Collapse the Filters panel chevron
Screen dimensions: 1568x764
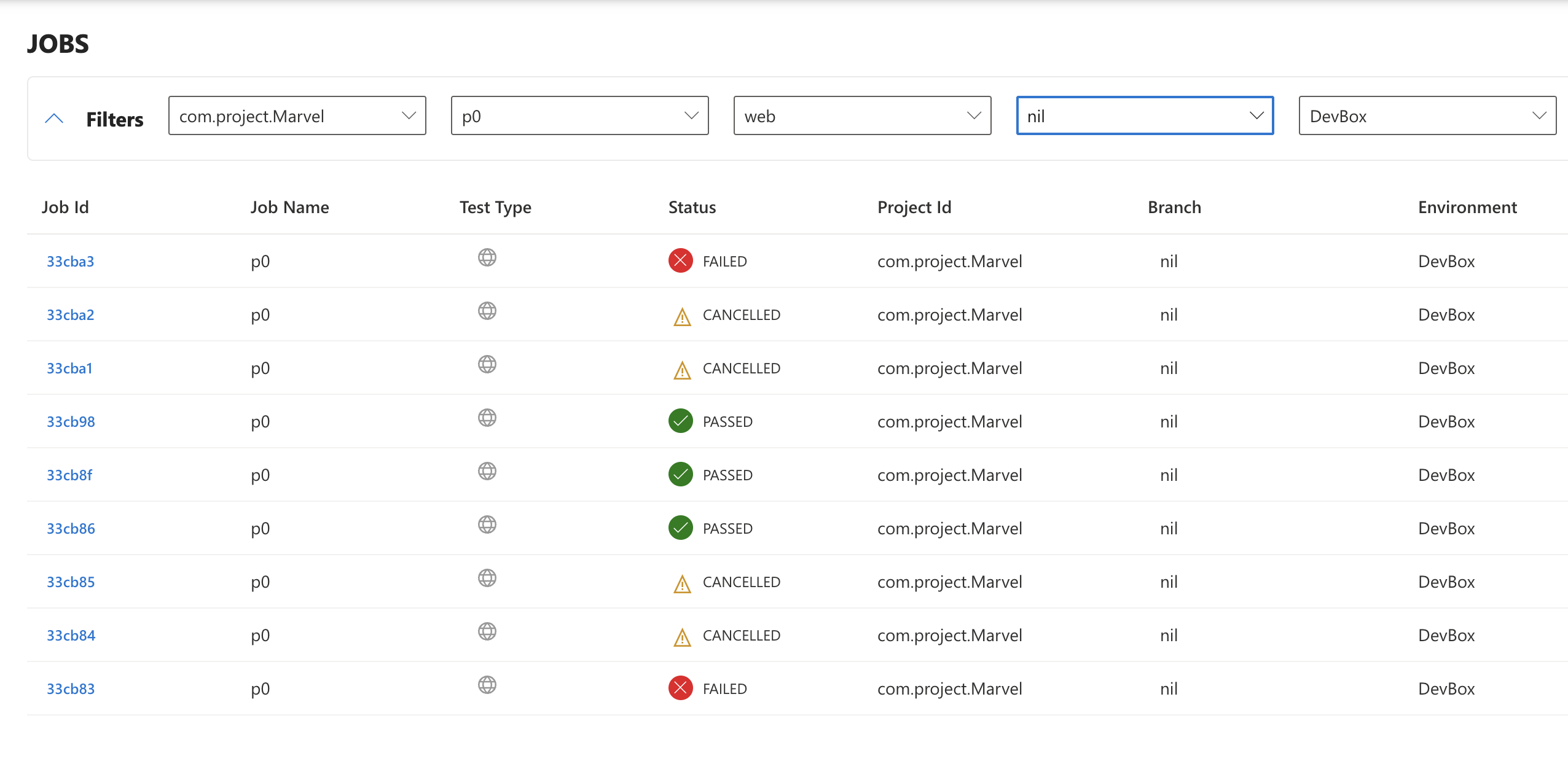coord(54,119)
